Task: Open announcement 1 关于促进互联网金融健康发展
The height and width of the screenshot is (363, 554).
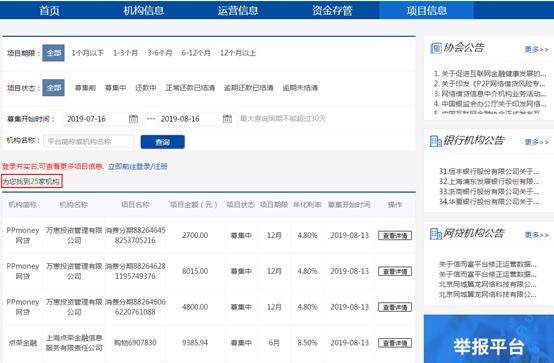Action: pyautogui.click(x=490, y=74)
